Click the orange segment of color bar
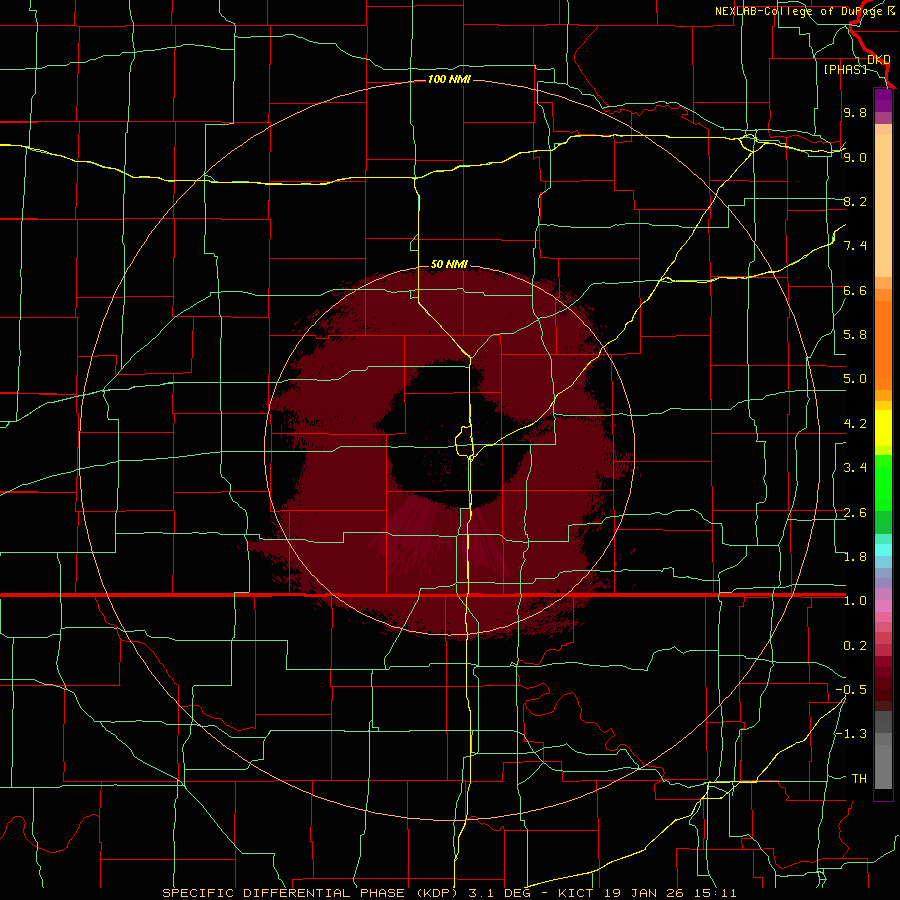900x900 pixels. 883,345
